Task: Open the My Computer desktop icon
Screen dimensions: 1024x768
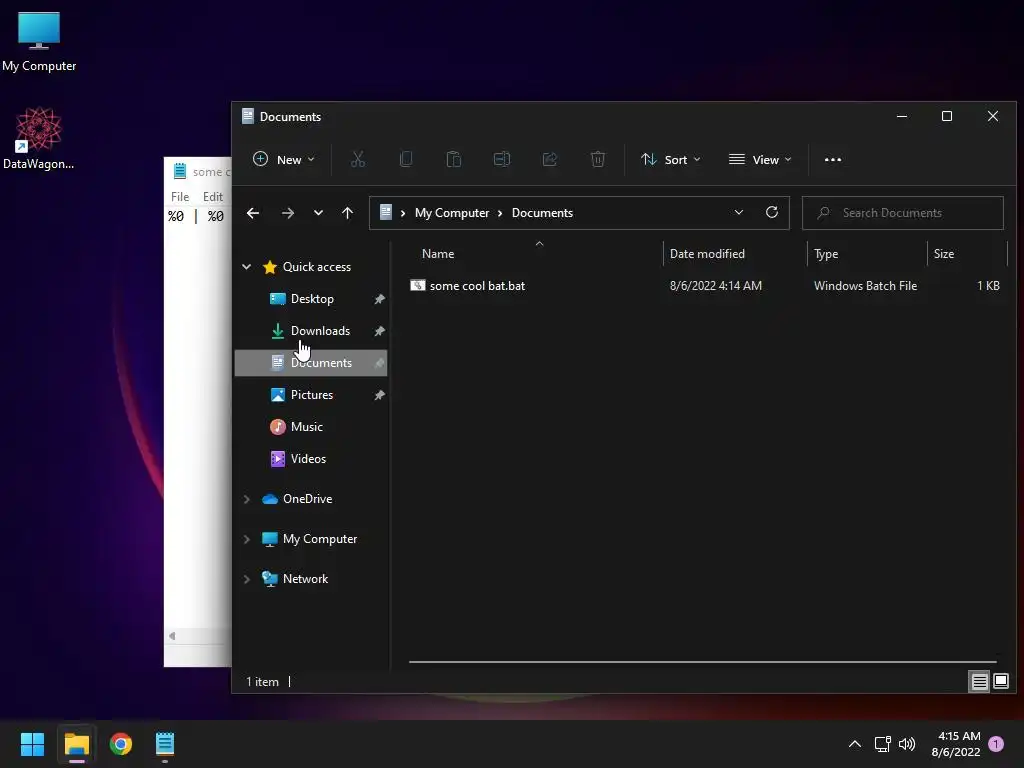Action: point(39,42)
